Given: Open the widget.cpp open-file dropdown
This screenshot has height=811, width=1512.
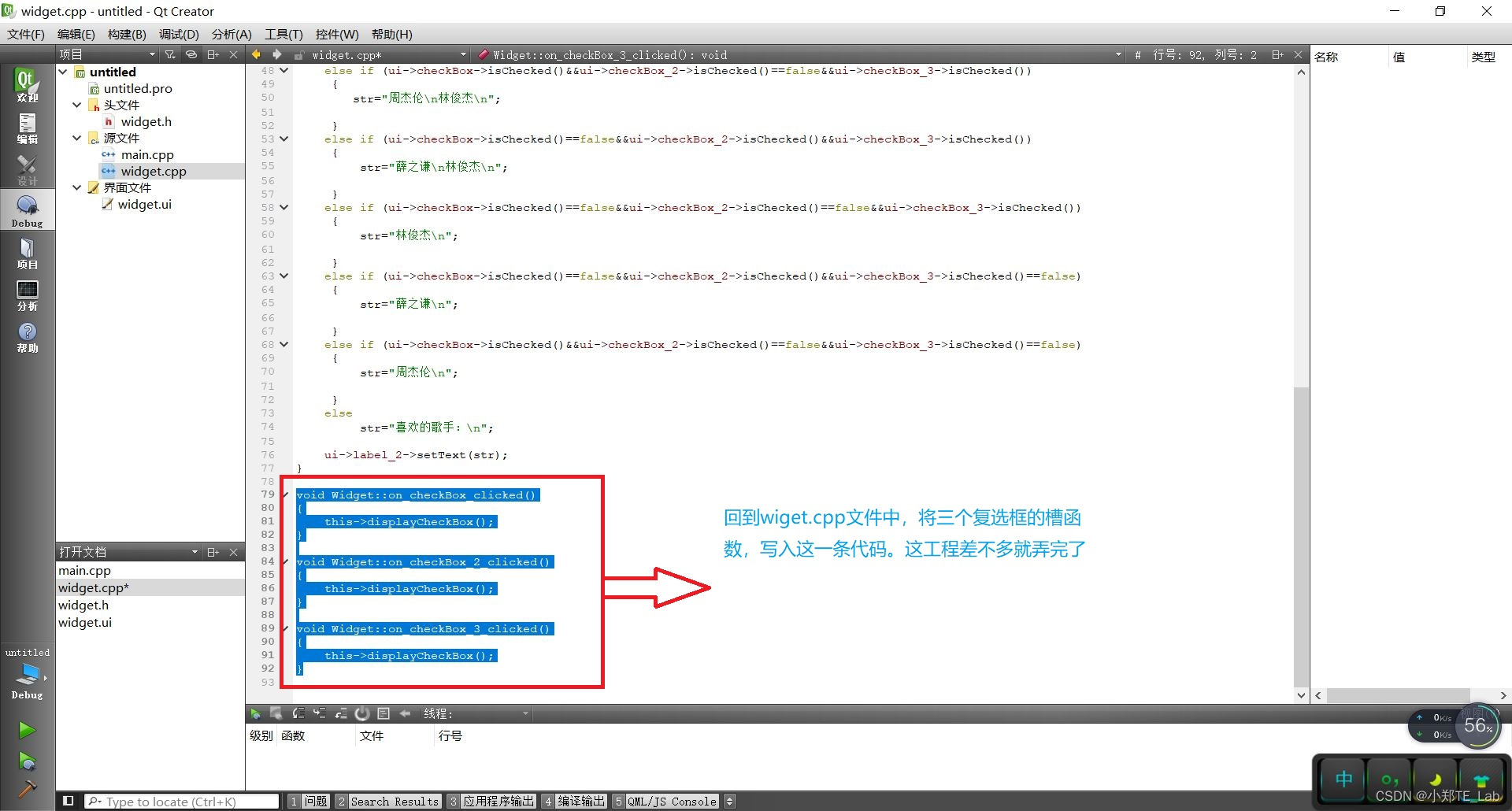Looking at the screenshot, I should 388,55.
